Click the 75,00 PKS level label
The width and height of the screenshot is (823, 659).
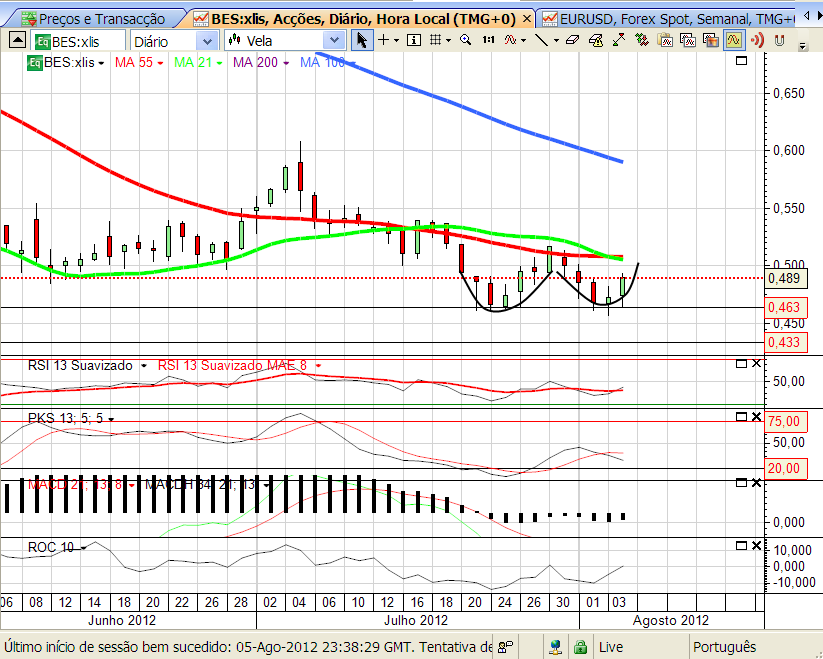[784, 421]
